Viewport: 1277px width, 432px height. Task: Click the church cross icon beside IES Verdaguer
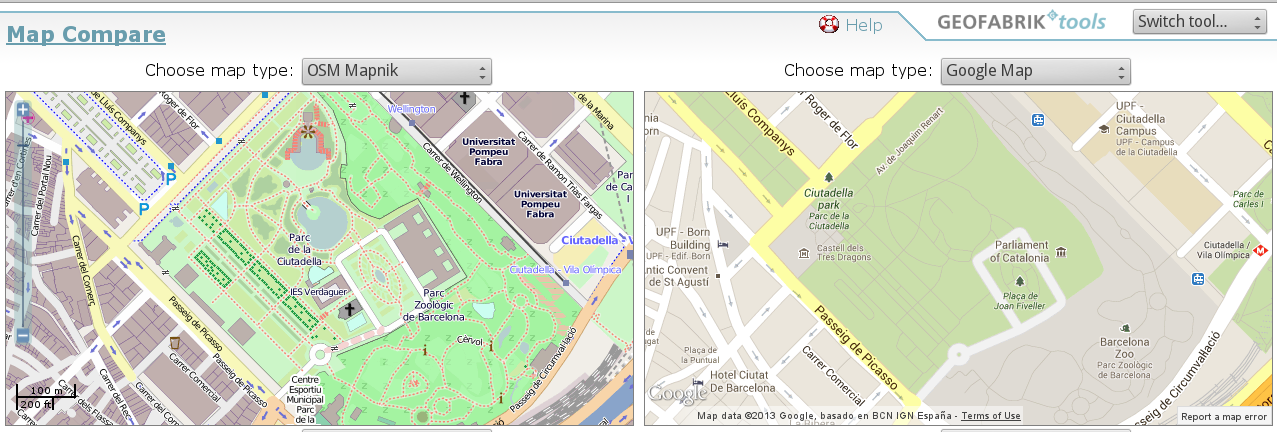(350, 311)
